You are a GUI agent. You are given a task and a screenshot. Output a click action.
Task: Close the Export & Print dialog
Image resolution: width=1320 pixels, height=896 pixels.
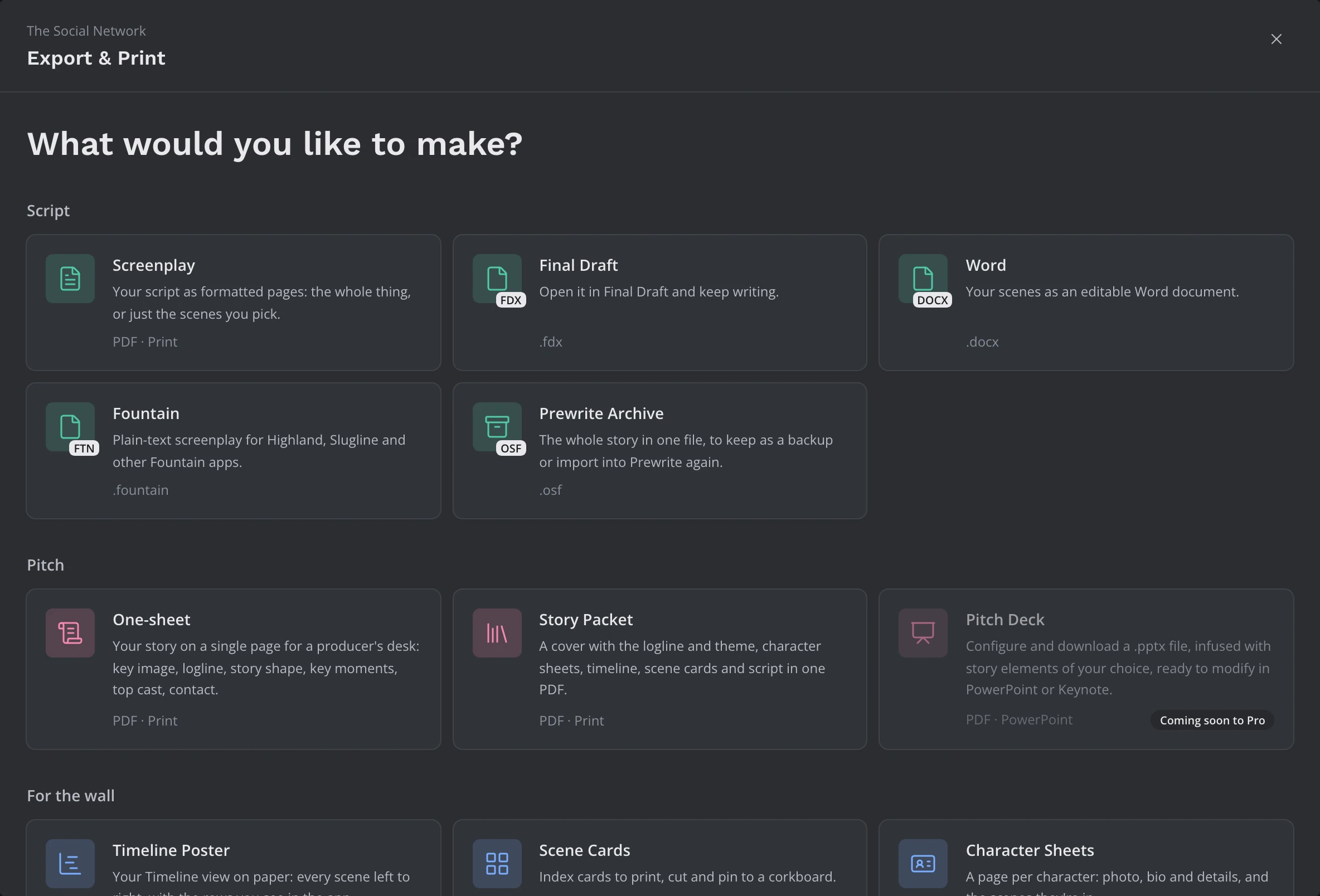(1277, 39)
